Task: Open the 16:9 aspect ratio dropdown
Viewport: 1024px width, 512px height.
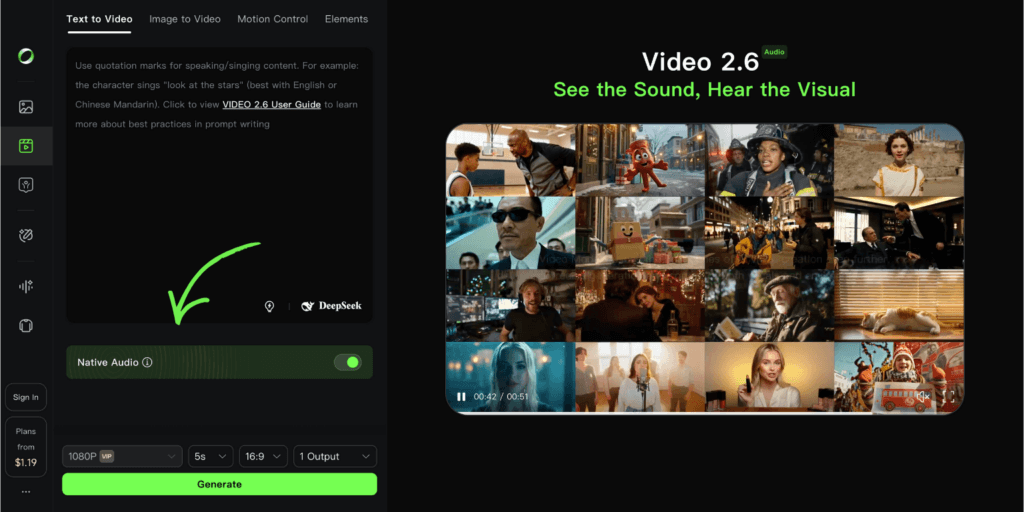Action: (x=263, y=456)
